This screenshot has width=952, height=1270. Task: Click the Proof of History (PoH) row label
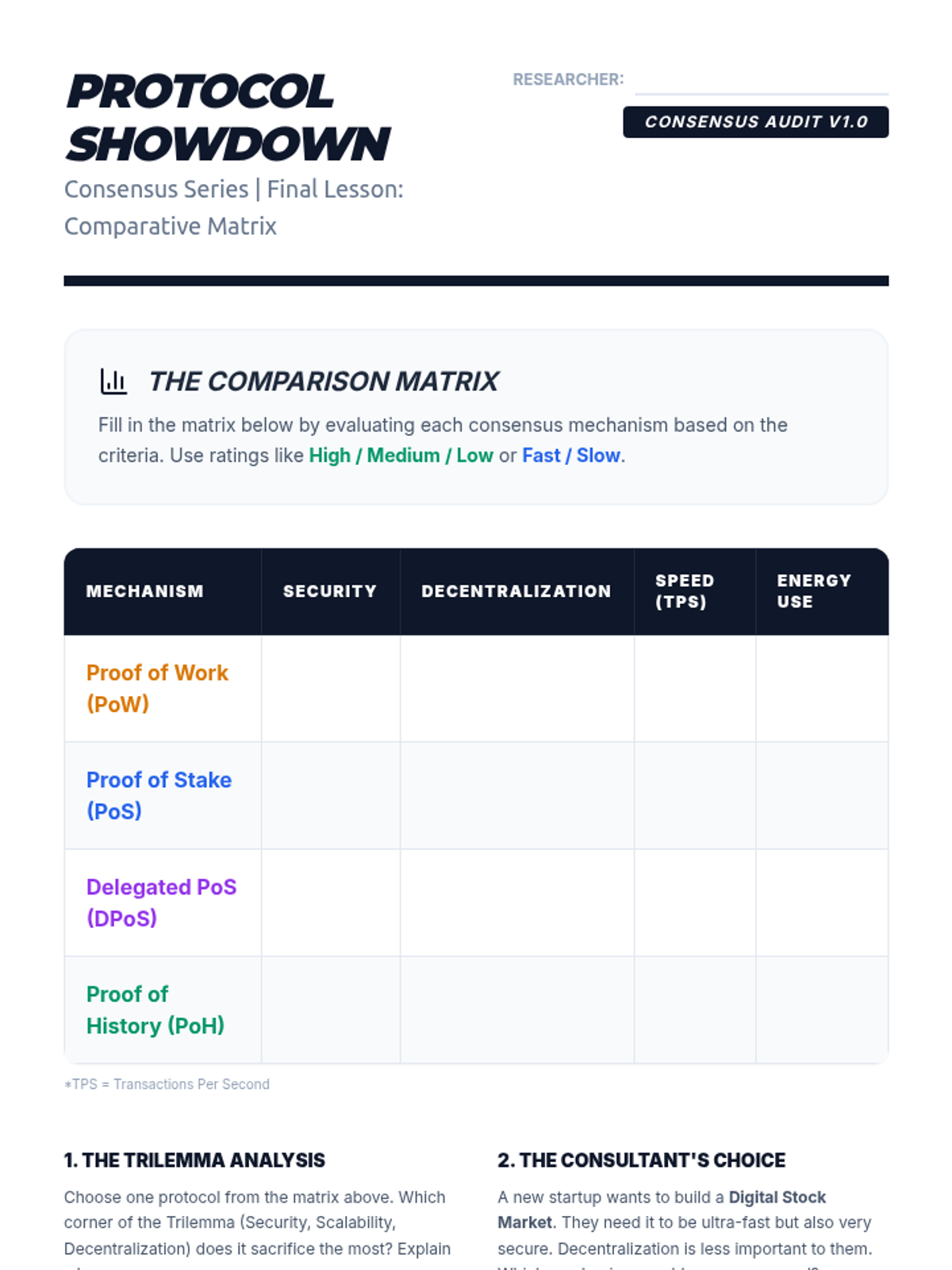tap(155, 1010)
